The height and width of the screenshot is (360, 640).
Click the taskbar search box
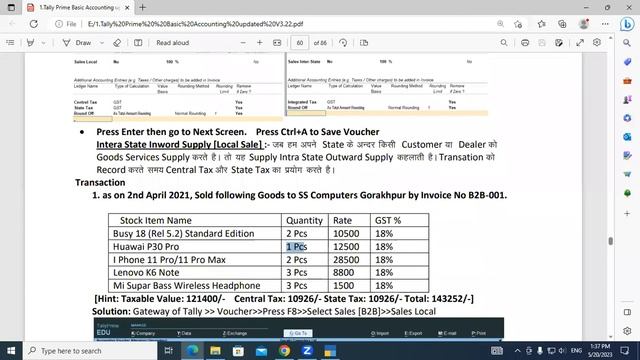90,351
